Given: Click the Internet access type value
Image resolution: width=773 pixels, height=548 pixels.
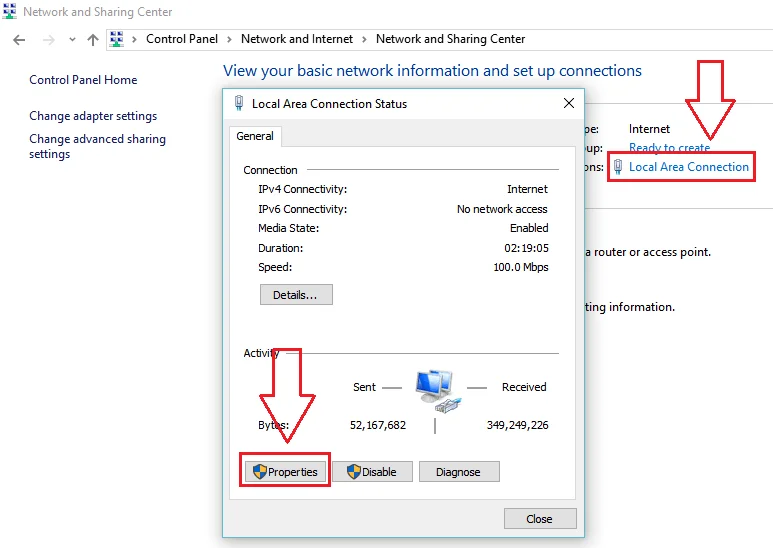Looking at the screenshot, I should coord(649,129).
